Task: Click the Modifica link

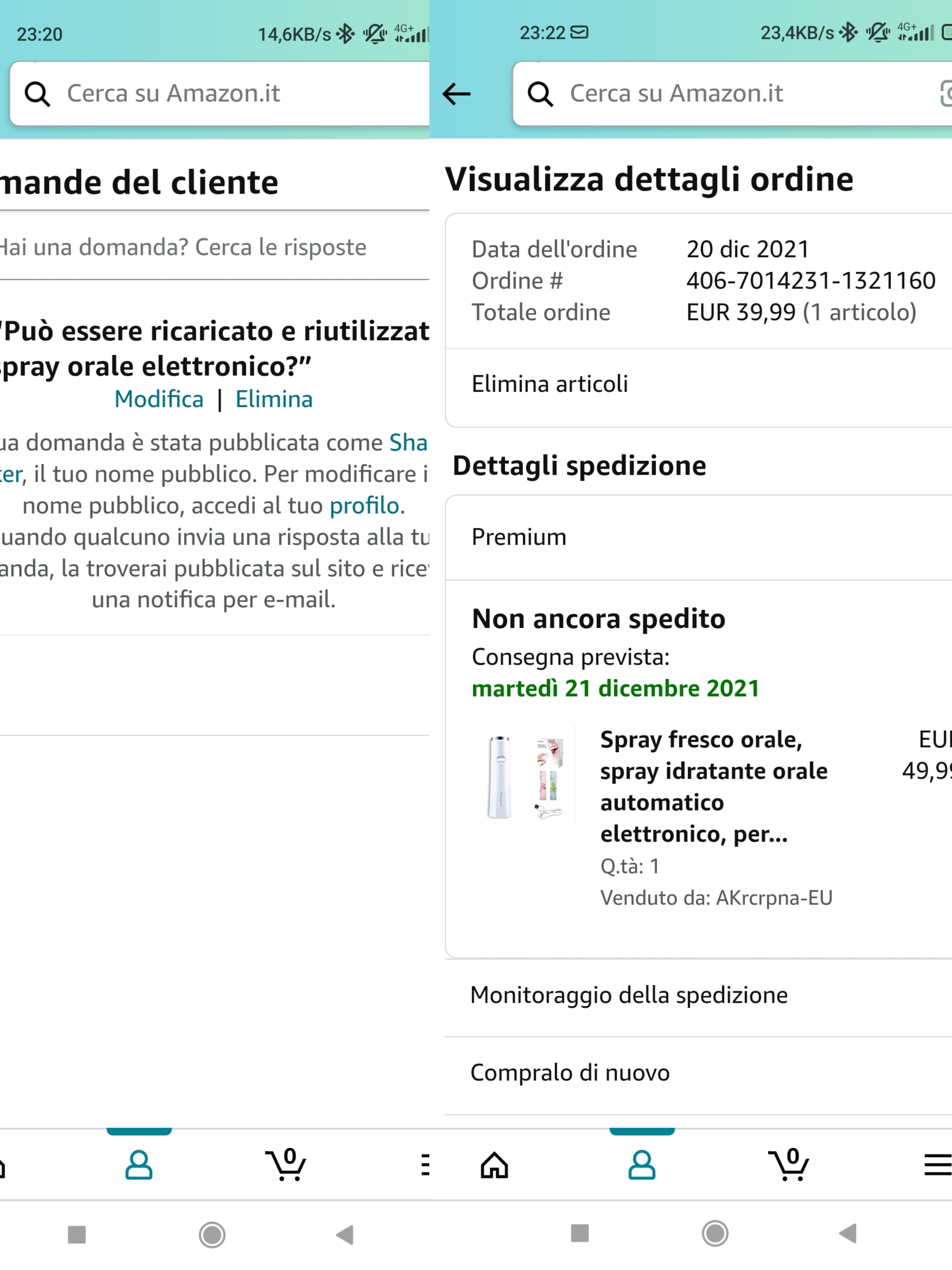Action: coord(159,399)
